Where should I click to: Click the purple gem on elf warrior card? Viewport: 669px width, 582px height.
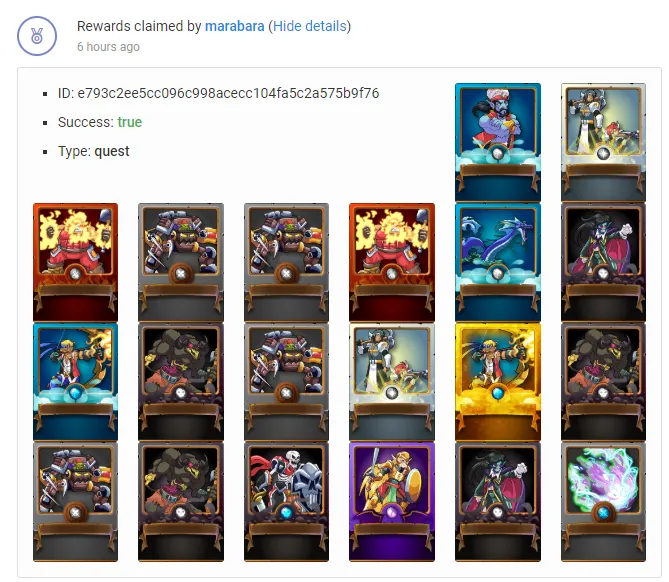392,512
